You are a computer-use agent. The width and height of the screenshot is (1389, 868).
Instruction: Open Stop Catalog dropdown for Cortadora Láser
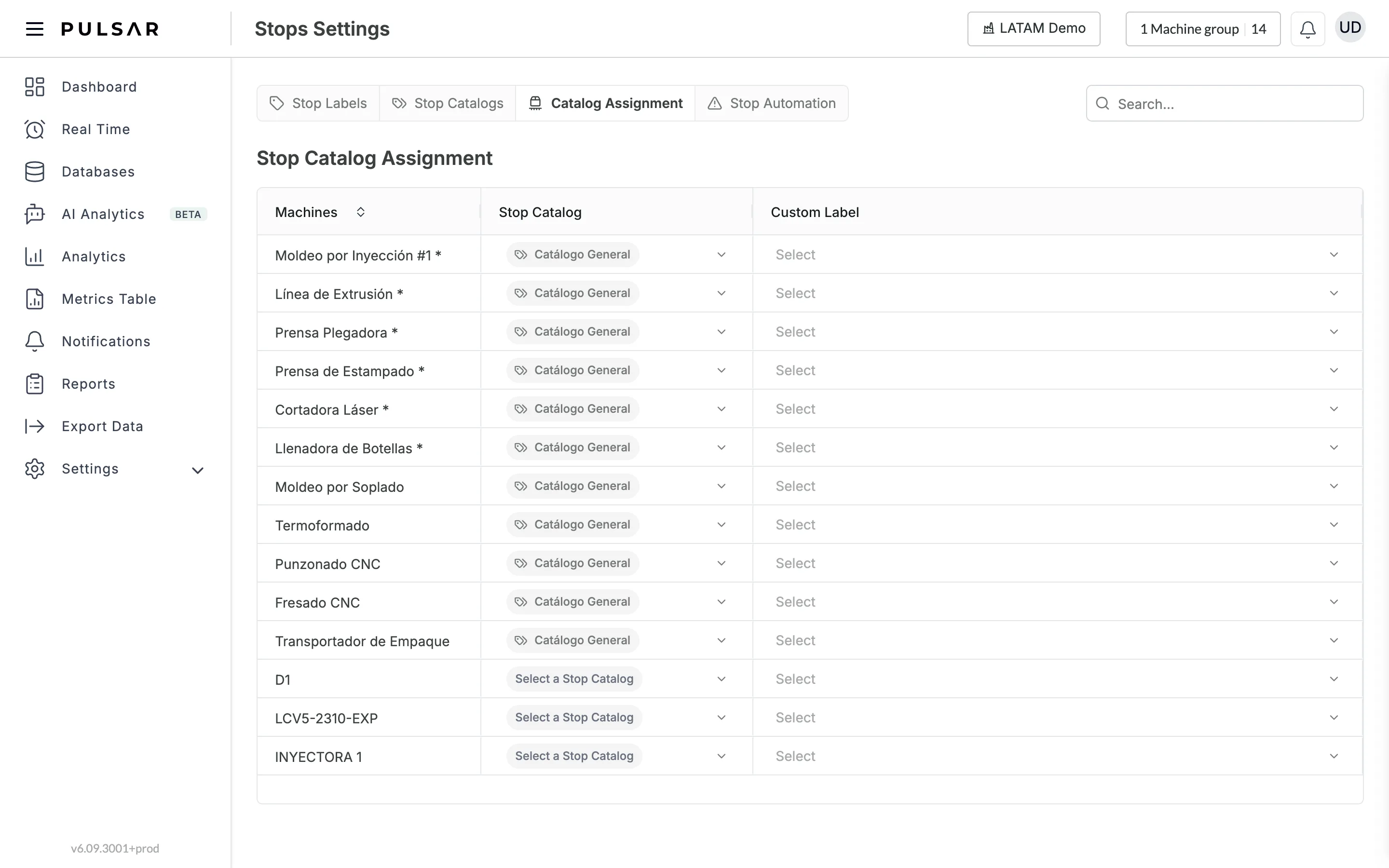(x=616, y=409)
